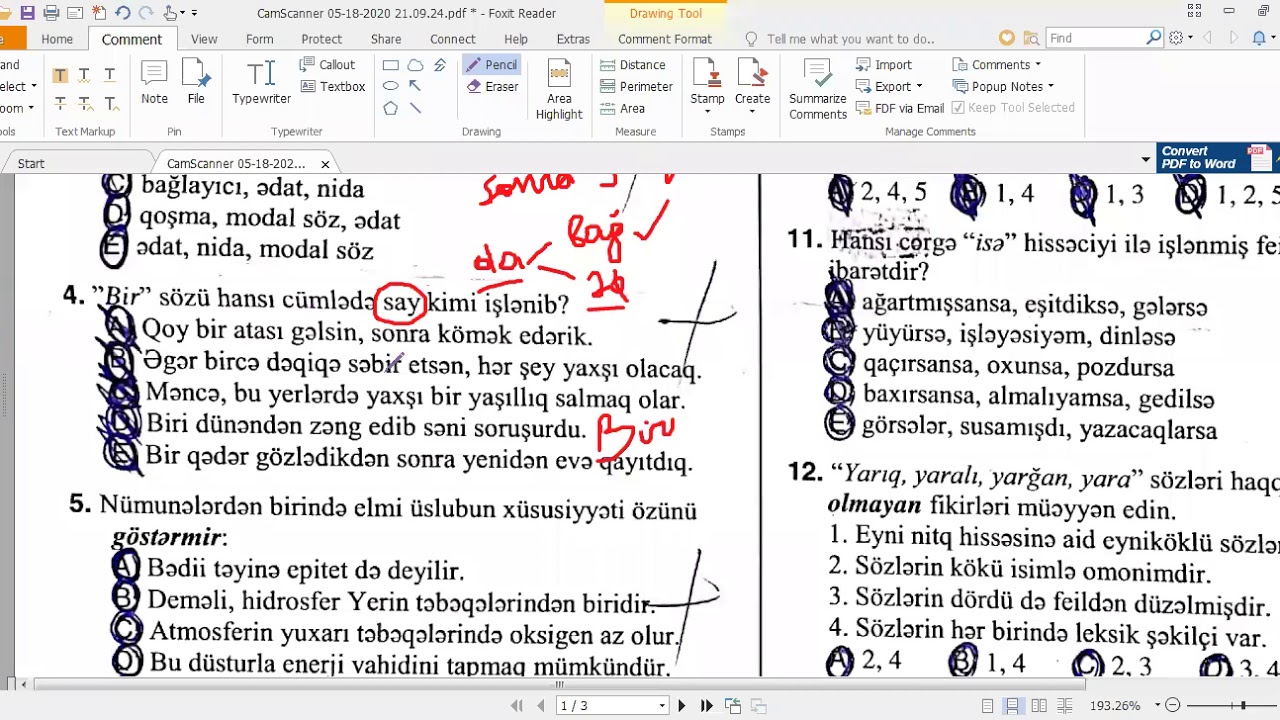Add a Note comment

click(x=154, y=82)
